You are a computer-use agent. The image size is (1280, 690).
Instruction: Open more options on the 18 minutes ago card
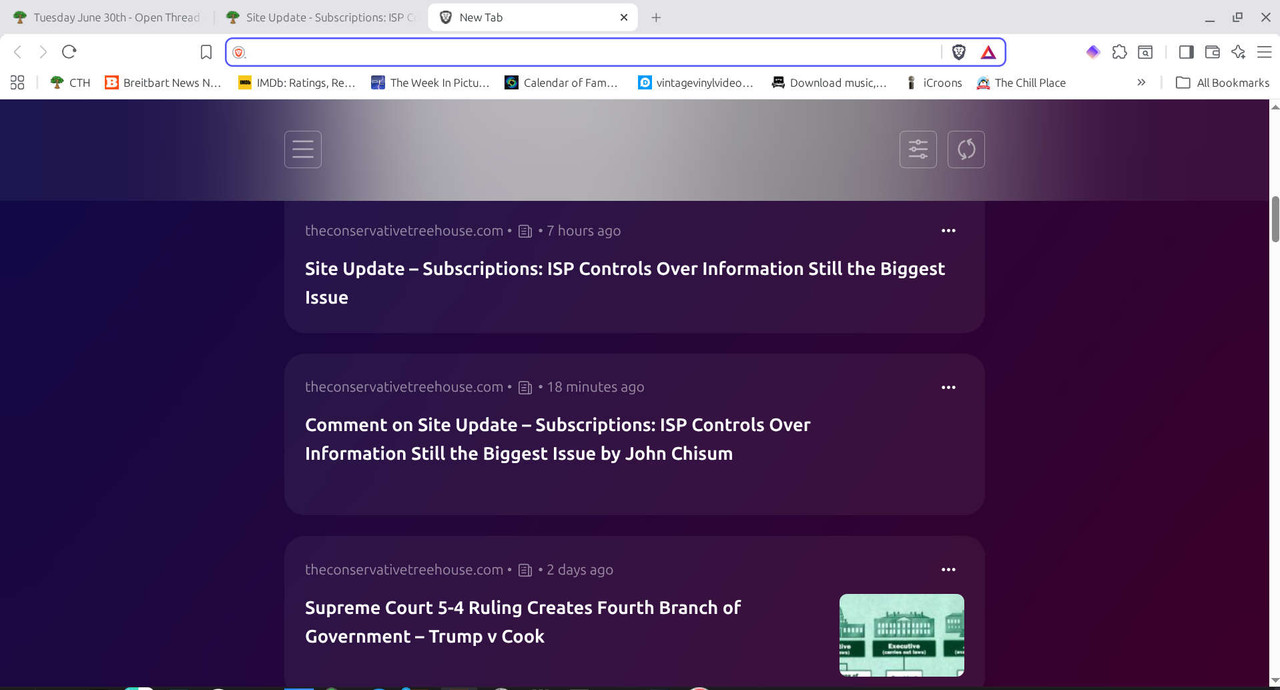click(x=948, y=387)
